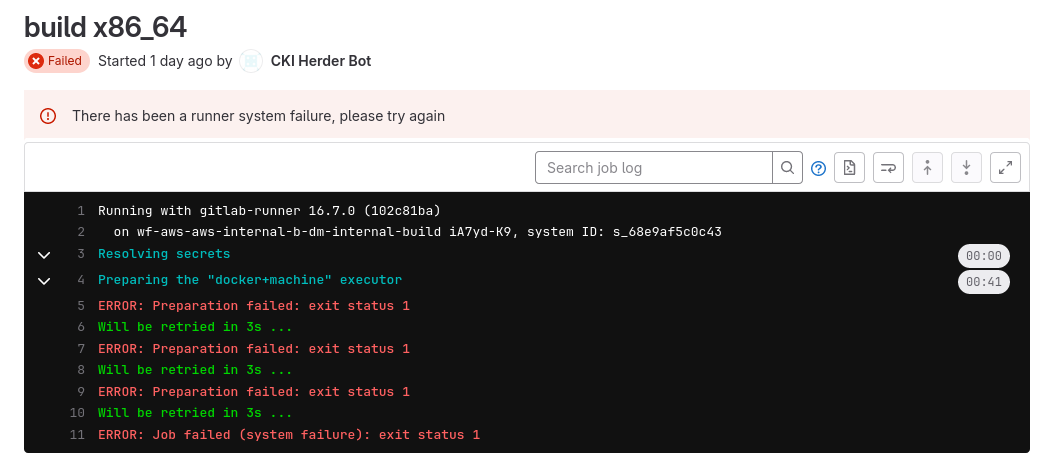Click the red alert warning icon

click(48, 116)
